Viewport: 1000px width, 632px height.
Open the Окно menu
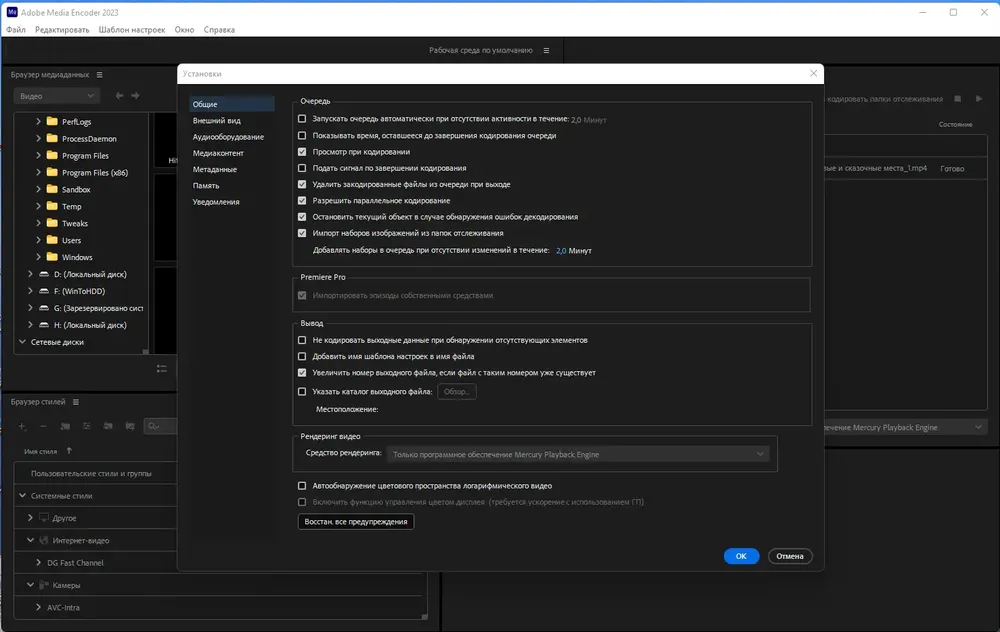[x=184, y=30]
